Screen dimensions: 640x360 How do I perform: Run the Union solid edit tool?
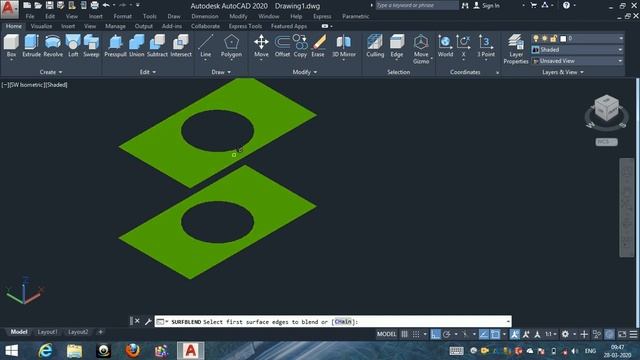tap(136, 45)
